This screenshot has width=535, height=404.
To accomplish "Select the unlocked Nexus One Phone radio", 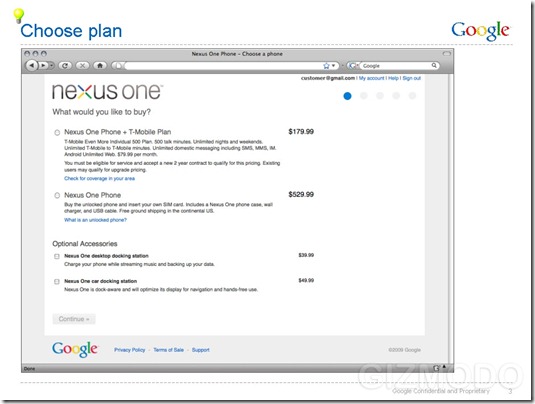I will [x=57, y=195].
